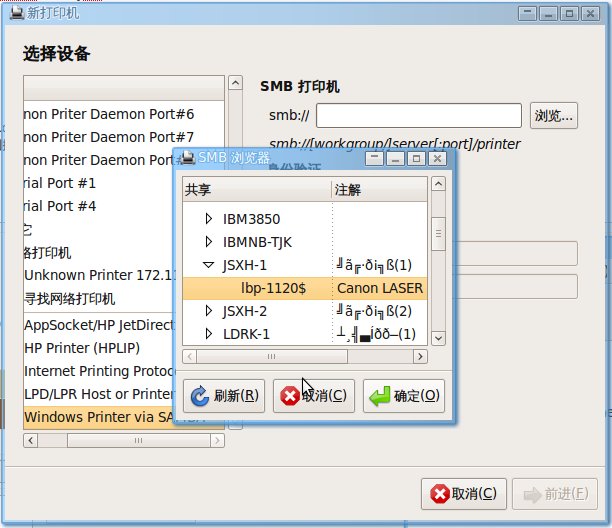Click the IBMNB-TJK host name
The width and height of the screenshot is (612, 528).
[257, 242]
